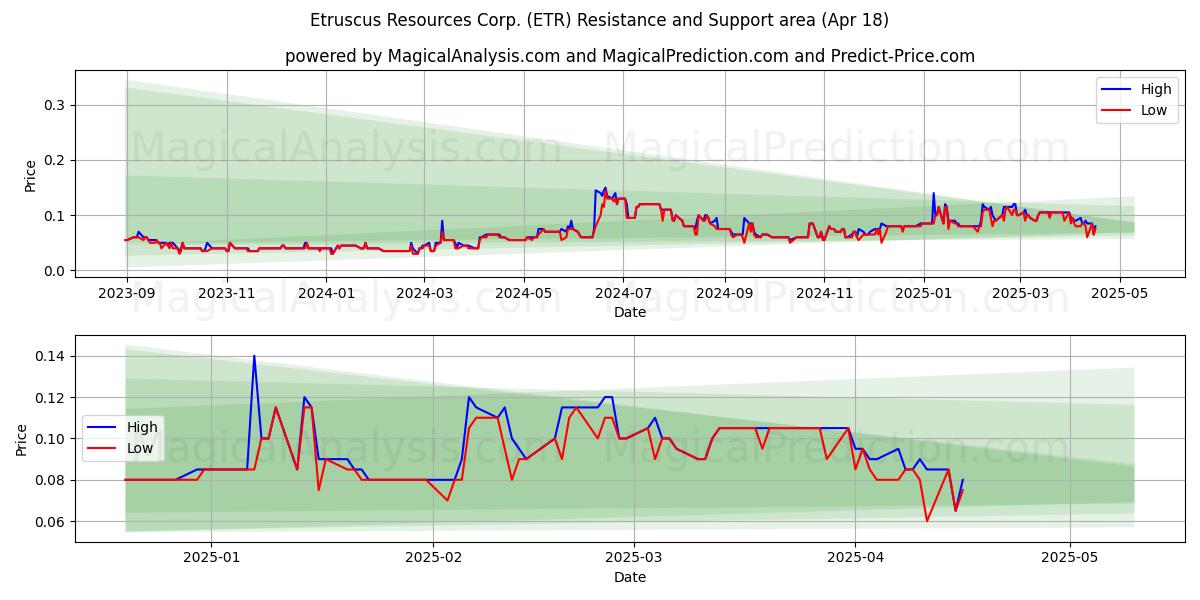Click the '2024-09' tick label on the top chart

725,293
